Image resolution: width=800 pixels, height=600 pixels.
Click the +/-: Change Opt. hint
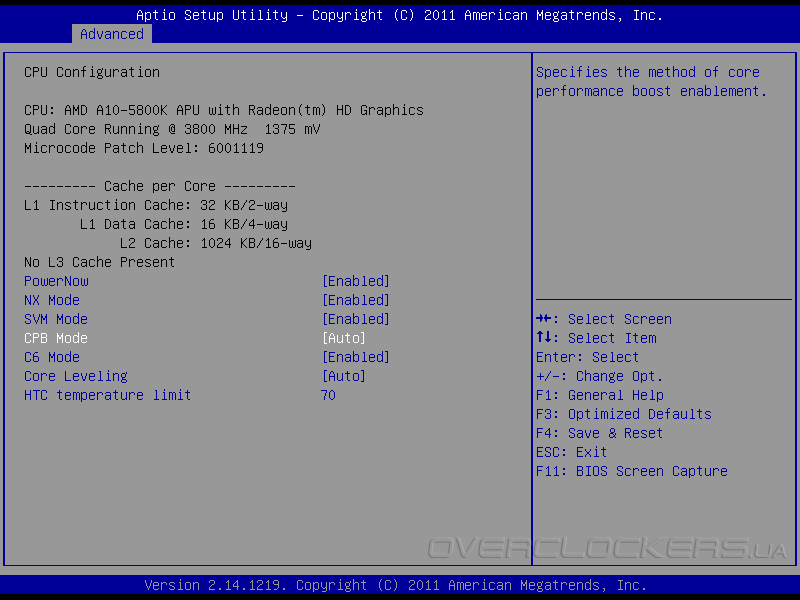tap(599, 377)
